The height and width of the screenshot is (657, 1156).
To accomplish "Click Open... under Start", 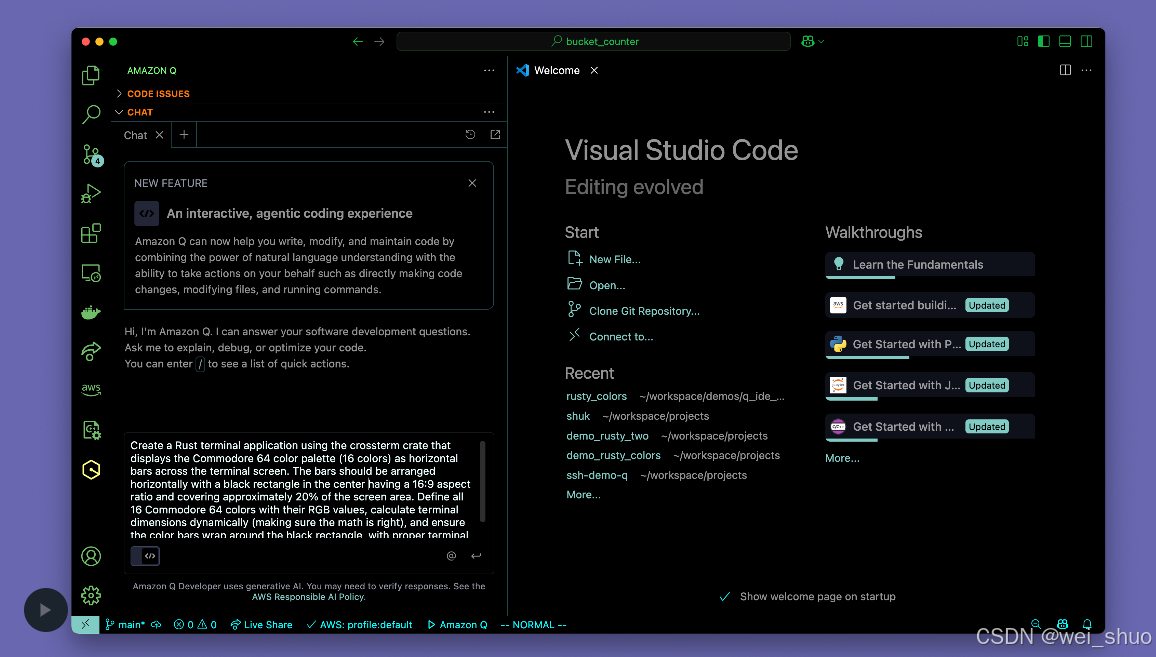I will point(596,285).
